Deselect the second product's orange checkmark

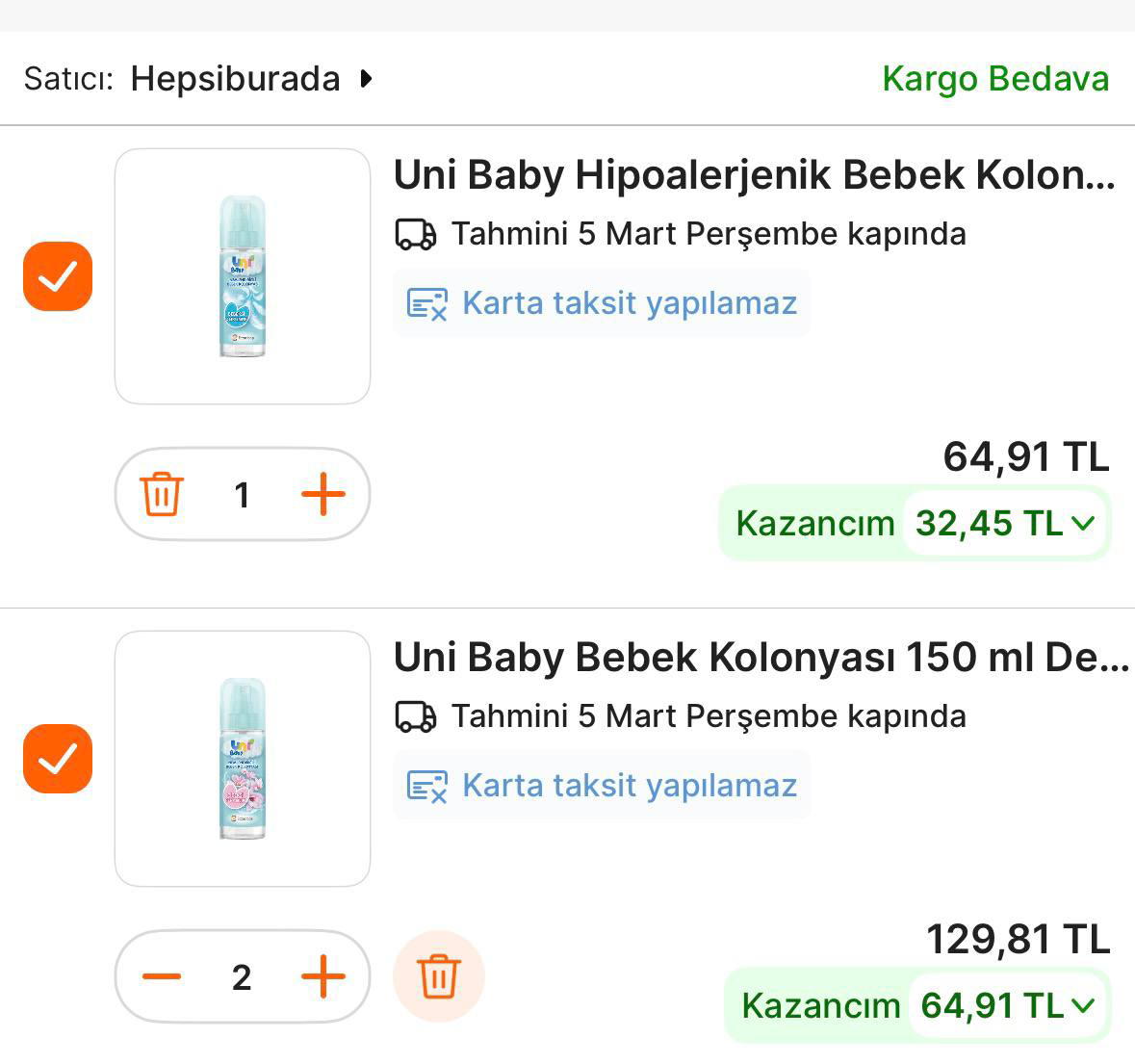click(x=57, y=760)
